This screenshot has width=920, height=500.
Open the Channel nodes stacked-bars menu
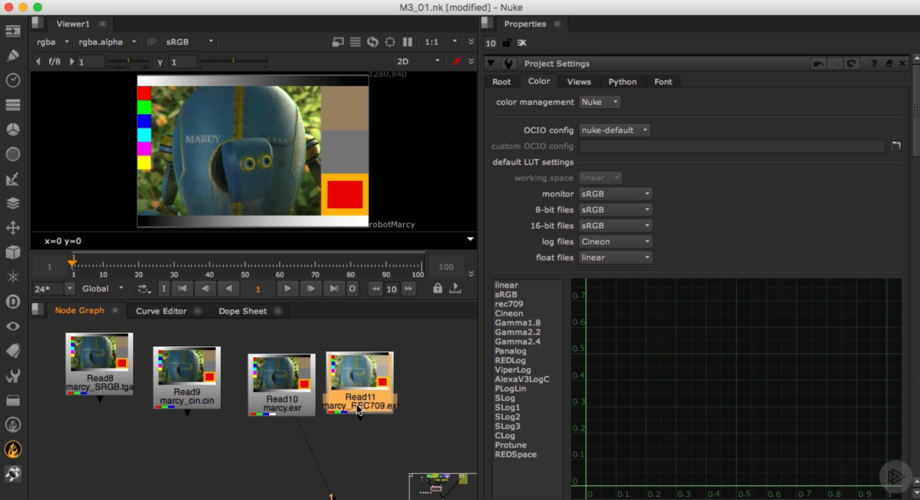pos(13,104)
